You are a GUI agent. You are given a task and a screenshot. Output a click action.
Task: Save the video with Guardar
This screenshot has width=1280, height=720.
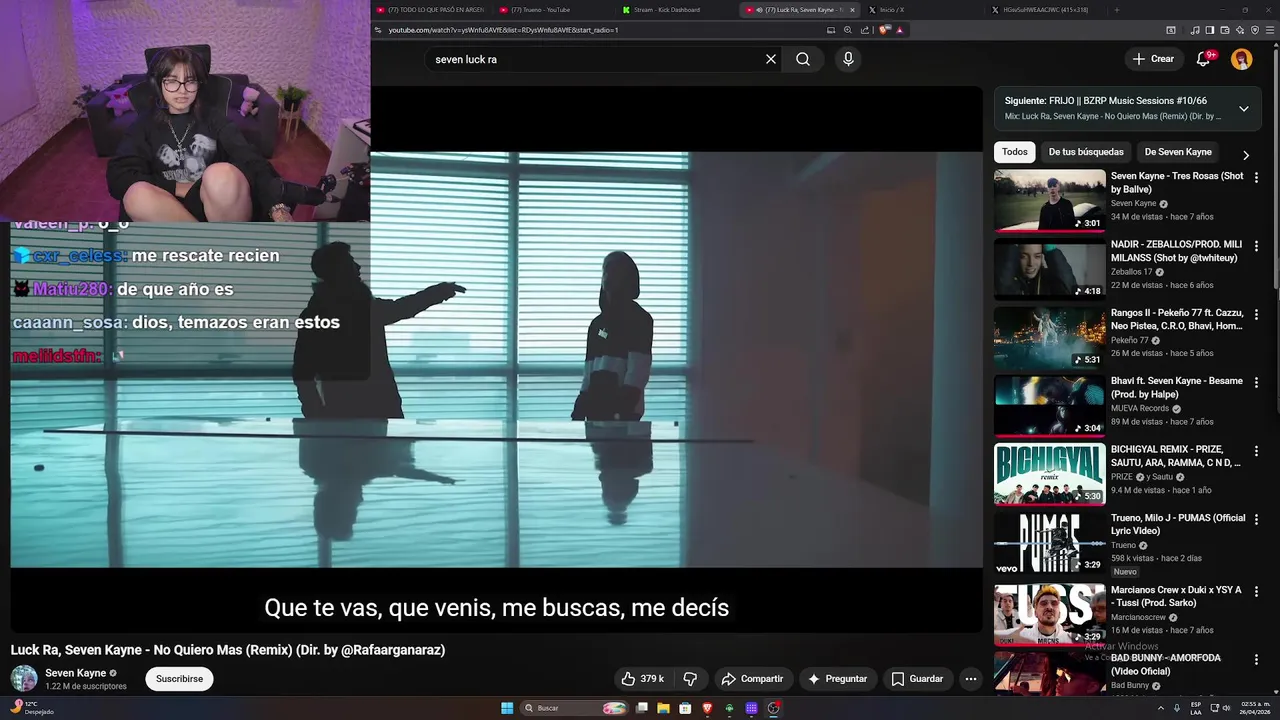(917, 679)
